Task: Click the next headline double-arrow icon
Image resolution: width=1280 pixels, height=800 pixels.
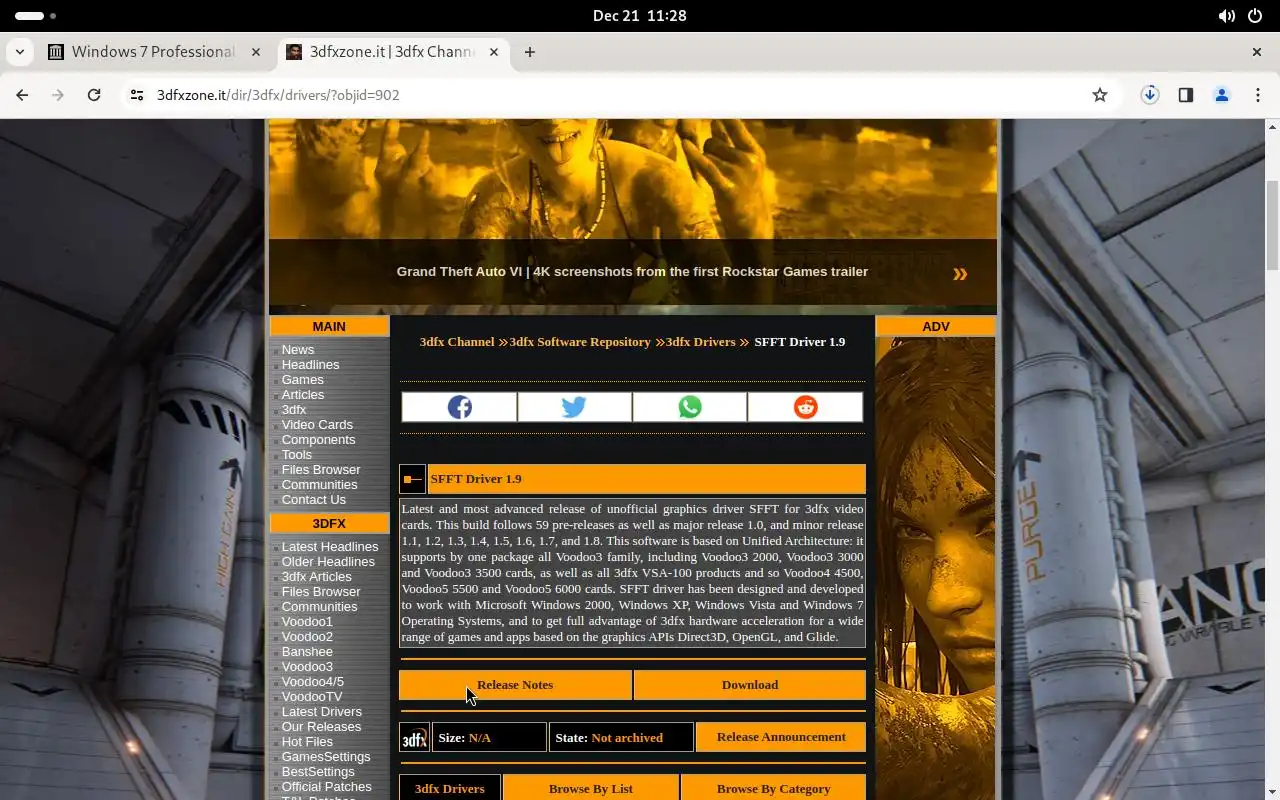Action: pos(960,273)
